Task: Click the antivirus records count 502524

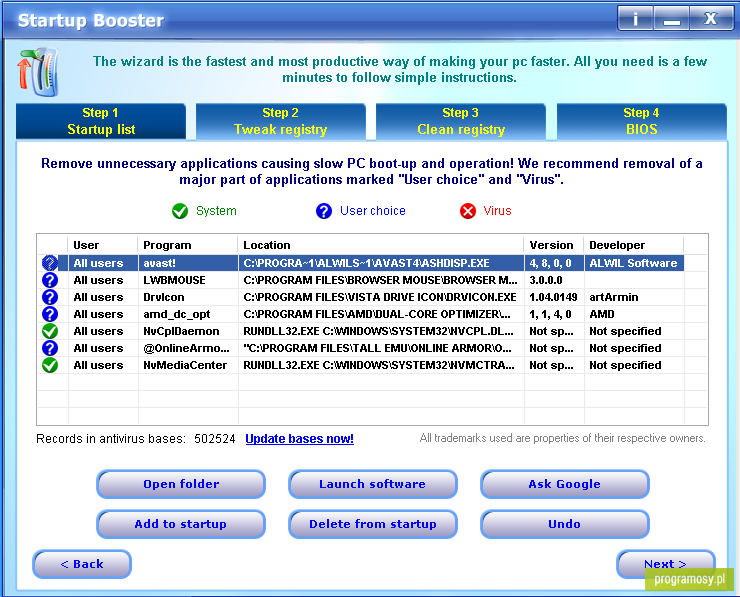Action: click(215, 439)
